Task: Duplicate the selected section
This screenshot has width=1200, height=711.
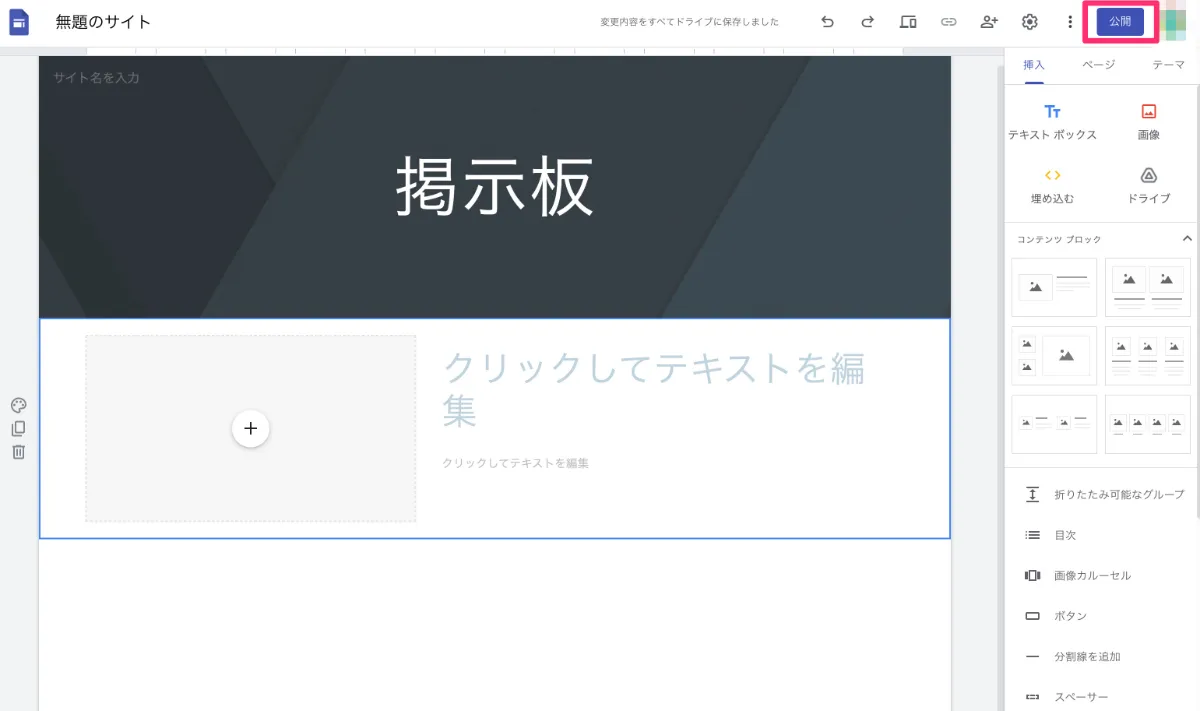Action: point(17,428)
